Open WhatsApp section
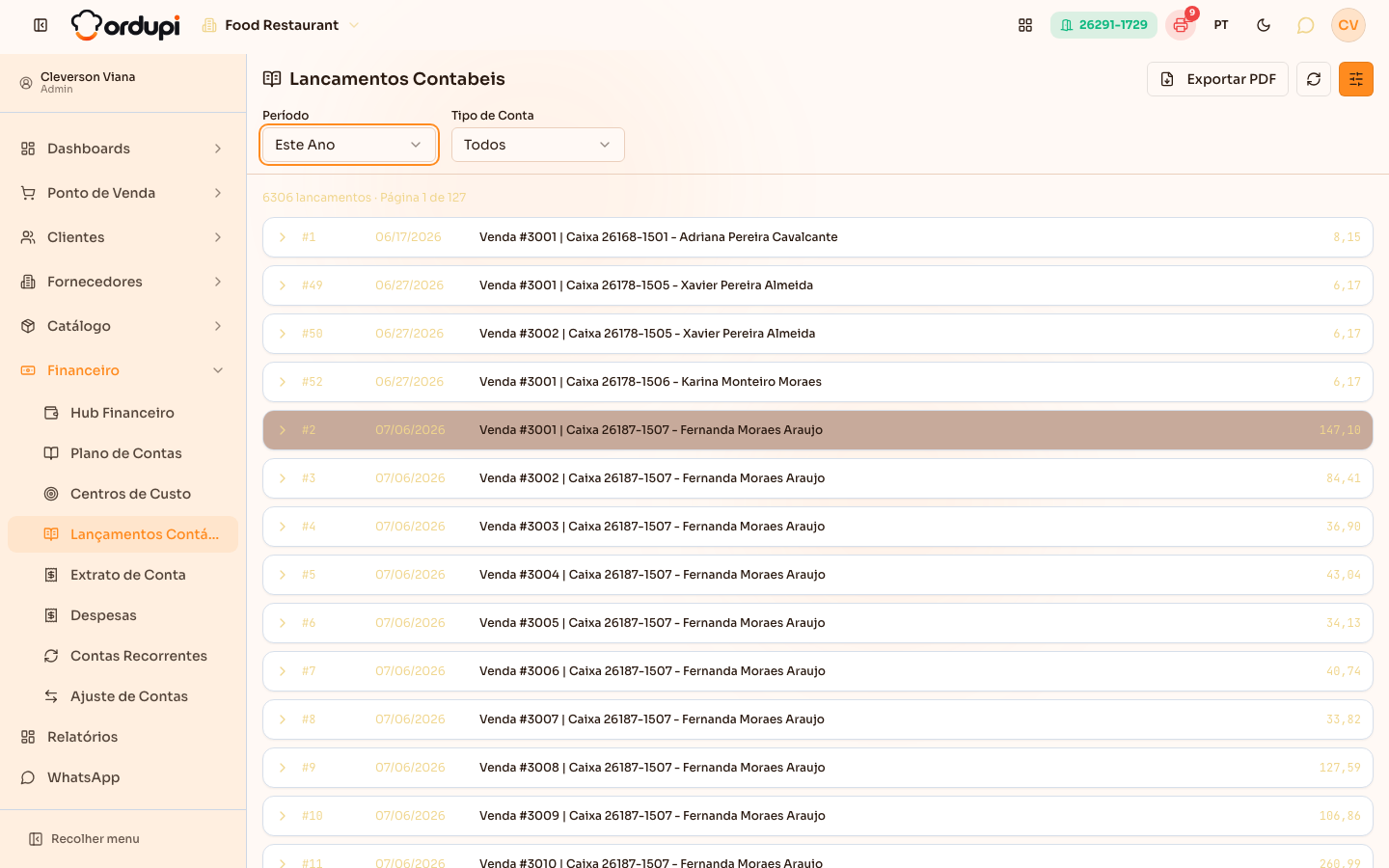 click(123, 777)
